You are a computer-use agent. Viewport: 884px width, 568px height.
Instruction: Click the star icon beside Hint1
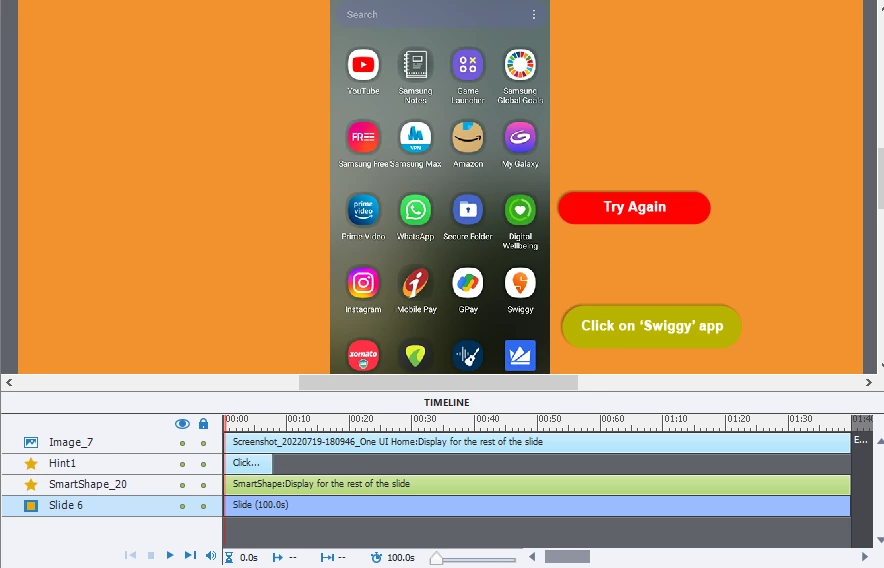pyautogui.click(x=31, y=464)
